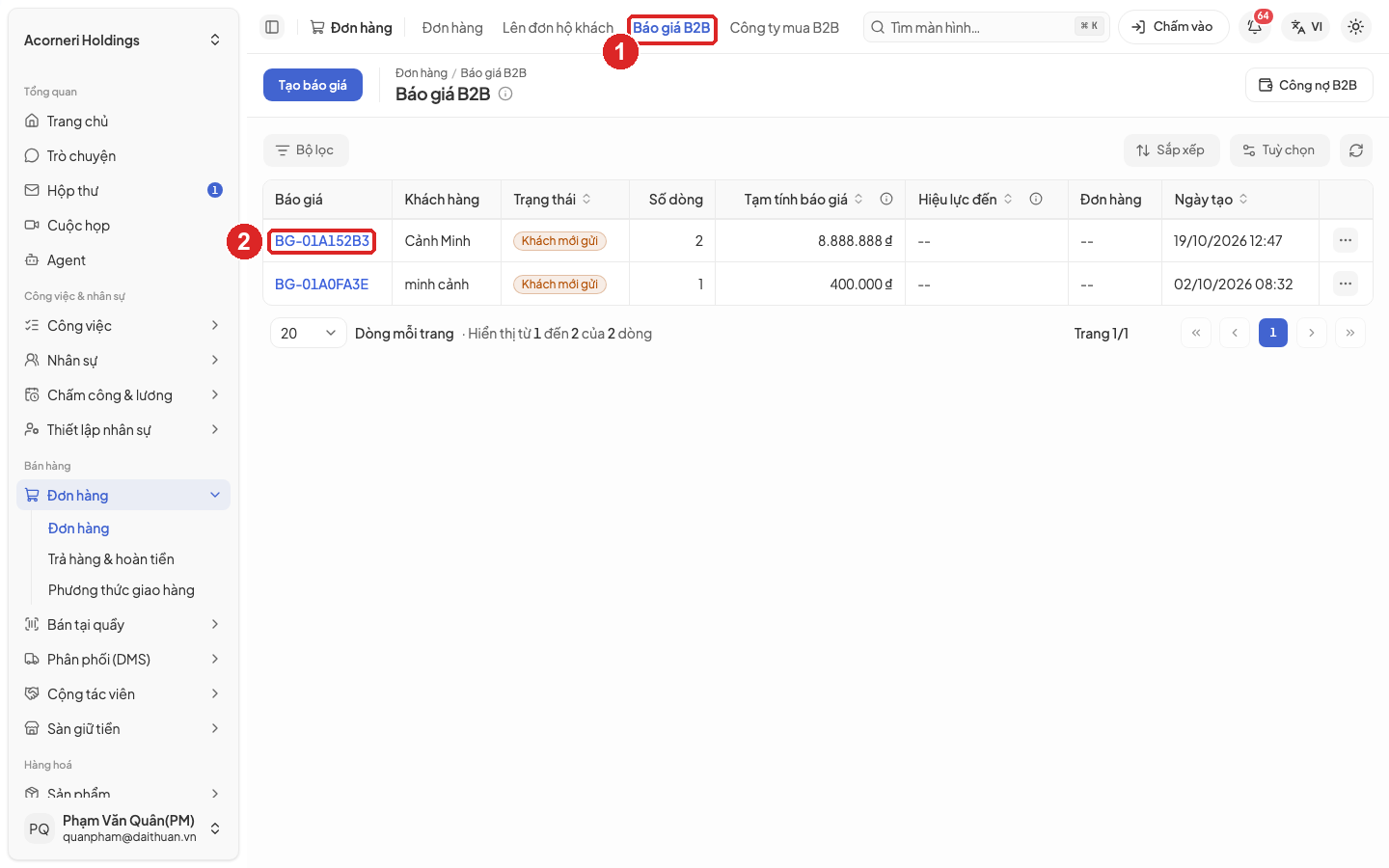1389x868 pixels.
Task: Switch to Báo giá B2B tab
Action: click(671, 28)
